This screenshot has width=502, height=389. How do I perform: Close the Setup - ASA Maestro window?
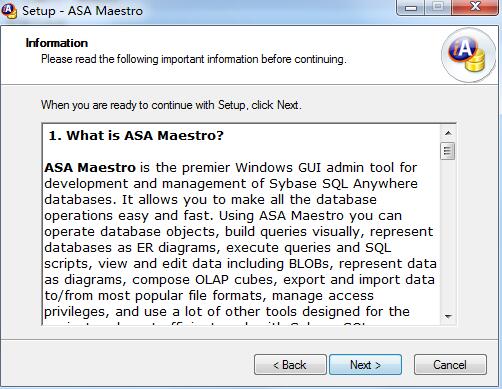475,7
